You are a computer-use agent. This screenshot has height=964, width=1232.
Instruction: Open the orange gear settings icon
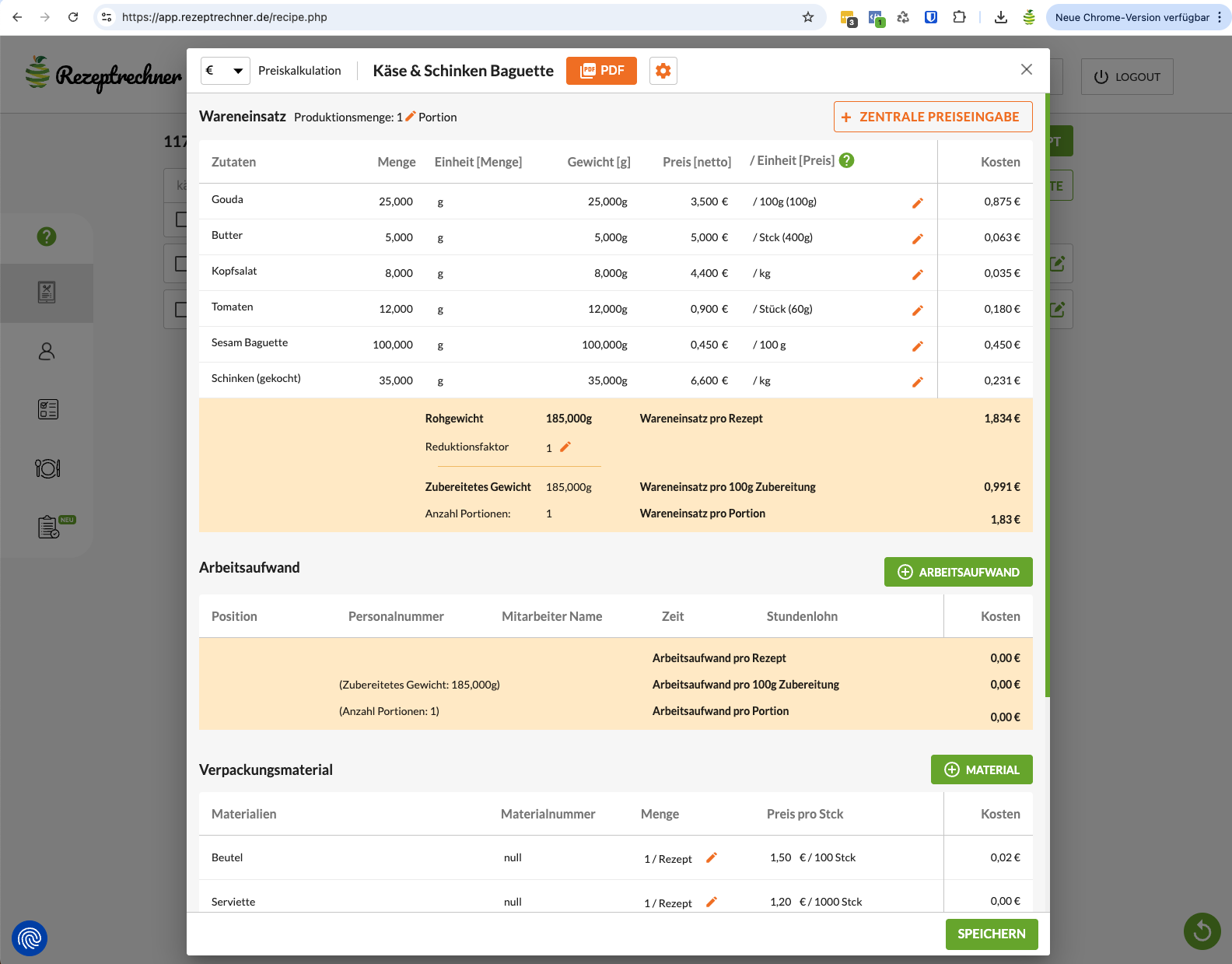tap(663, 71)
